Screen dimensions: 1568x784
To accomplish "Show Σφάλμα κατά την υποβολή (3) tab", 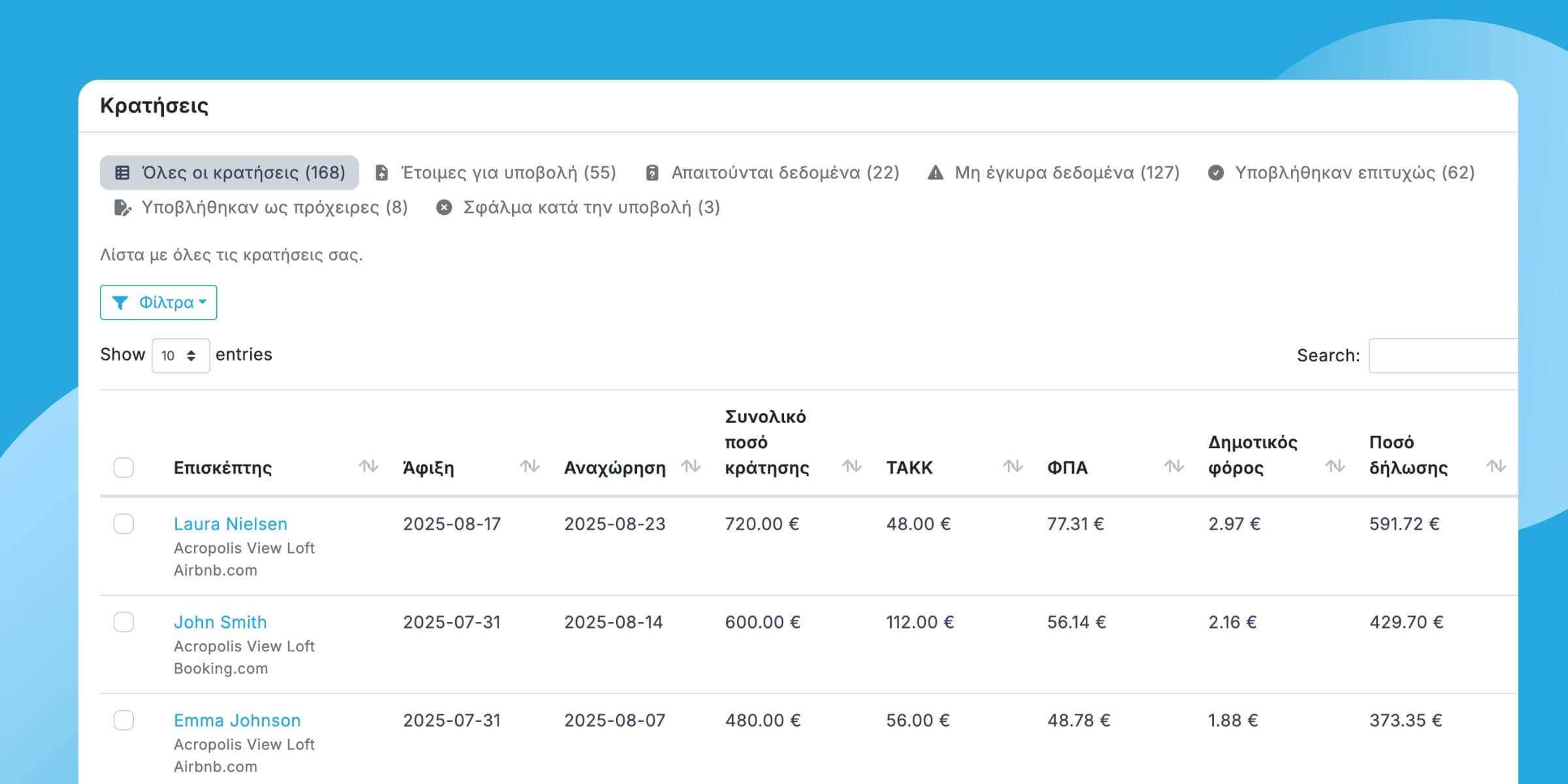I will click(578, 207).
